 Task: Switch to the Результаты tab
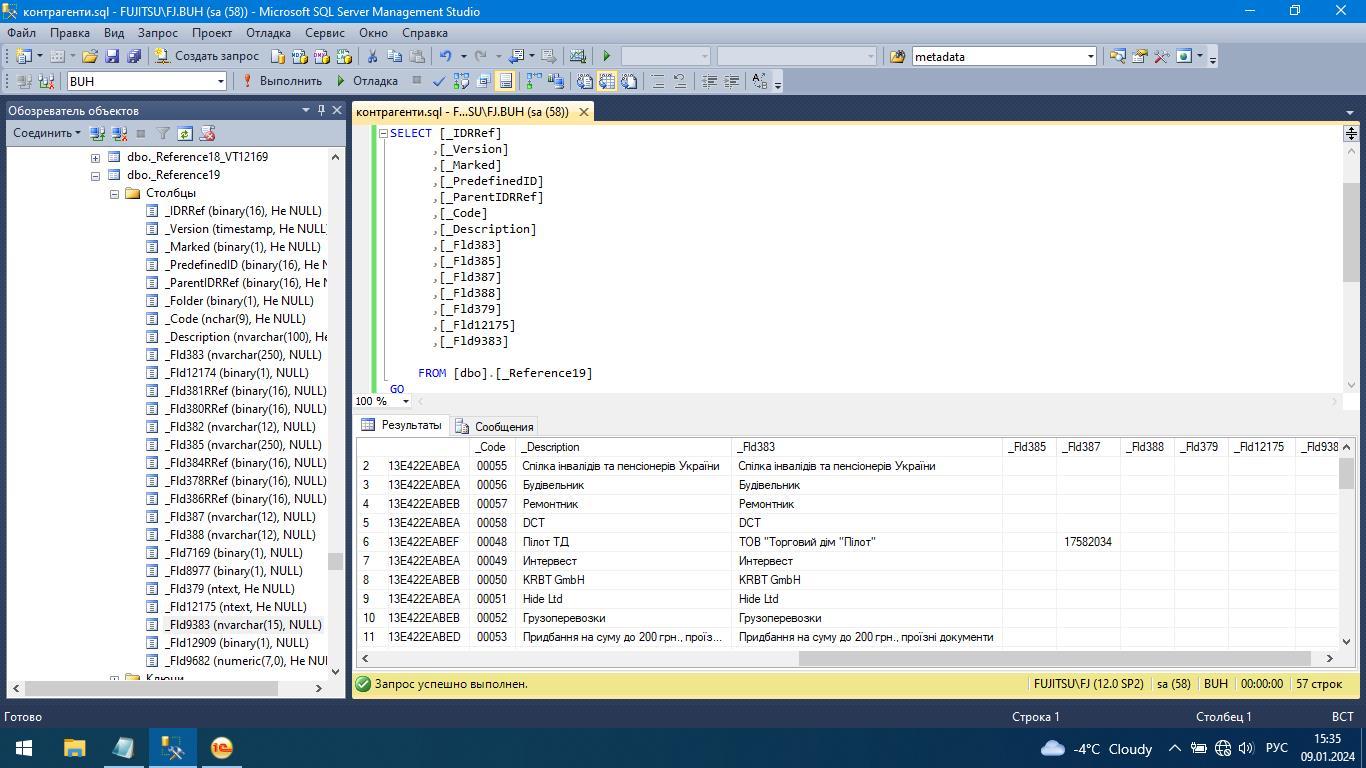pyautogui.click(x=402, y=426)
